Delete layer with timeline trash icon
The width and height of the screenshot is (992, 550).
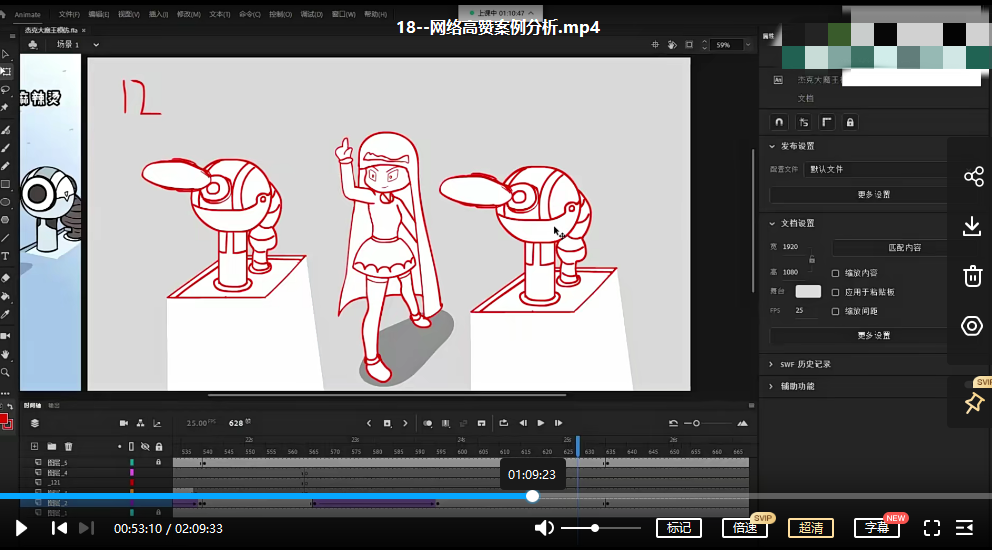coord(68,446)
